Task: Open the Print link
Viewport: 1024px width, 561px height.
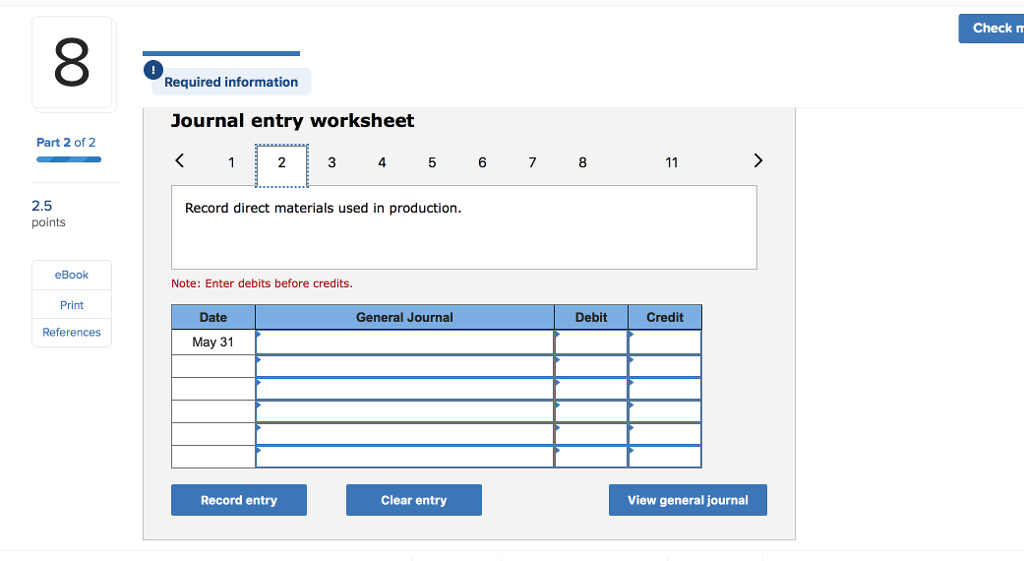Action: [72, 305]
